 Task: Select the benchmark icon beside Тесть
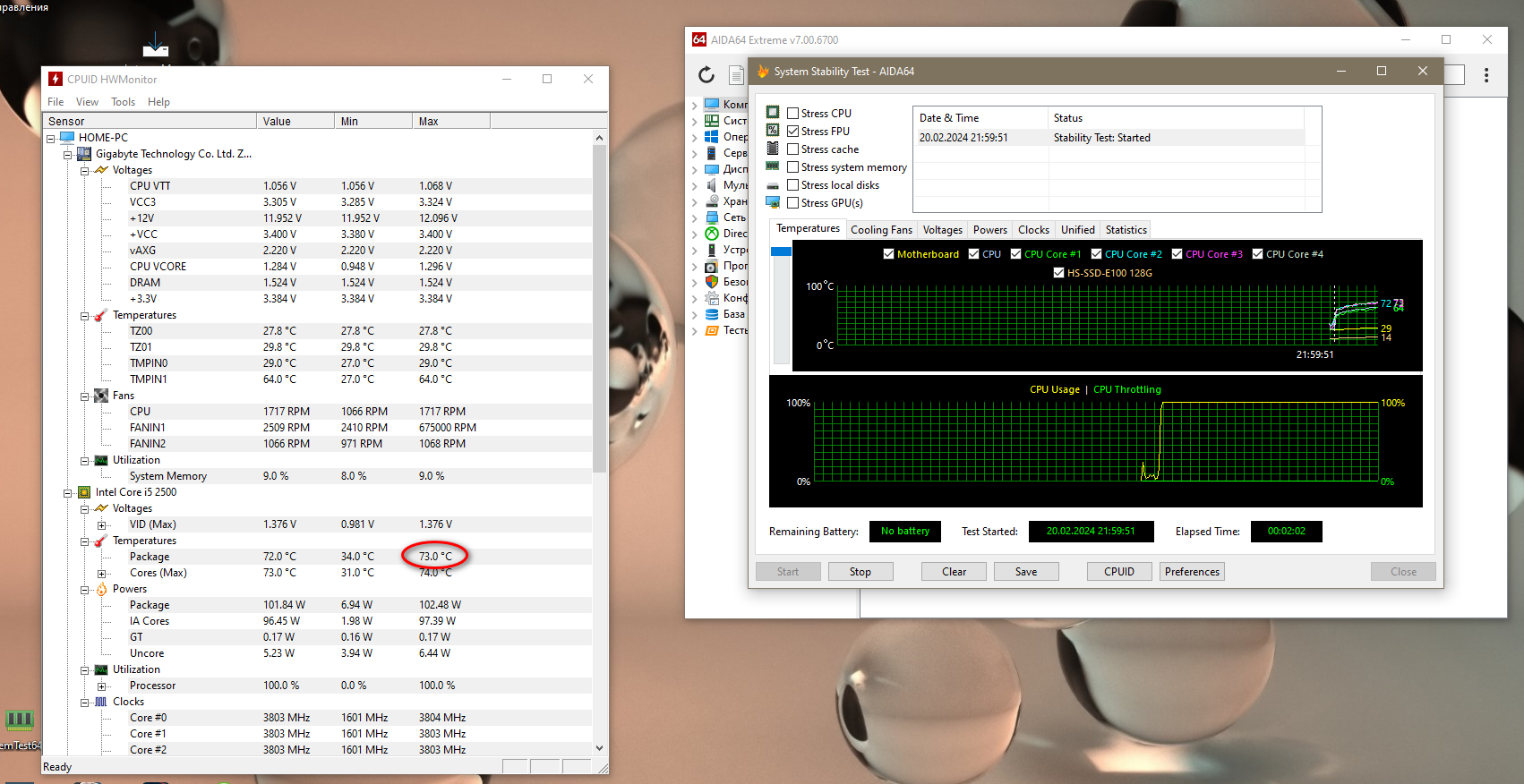tap(712, 329)
